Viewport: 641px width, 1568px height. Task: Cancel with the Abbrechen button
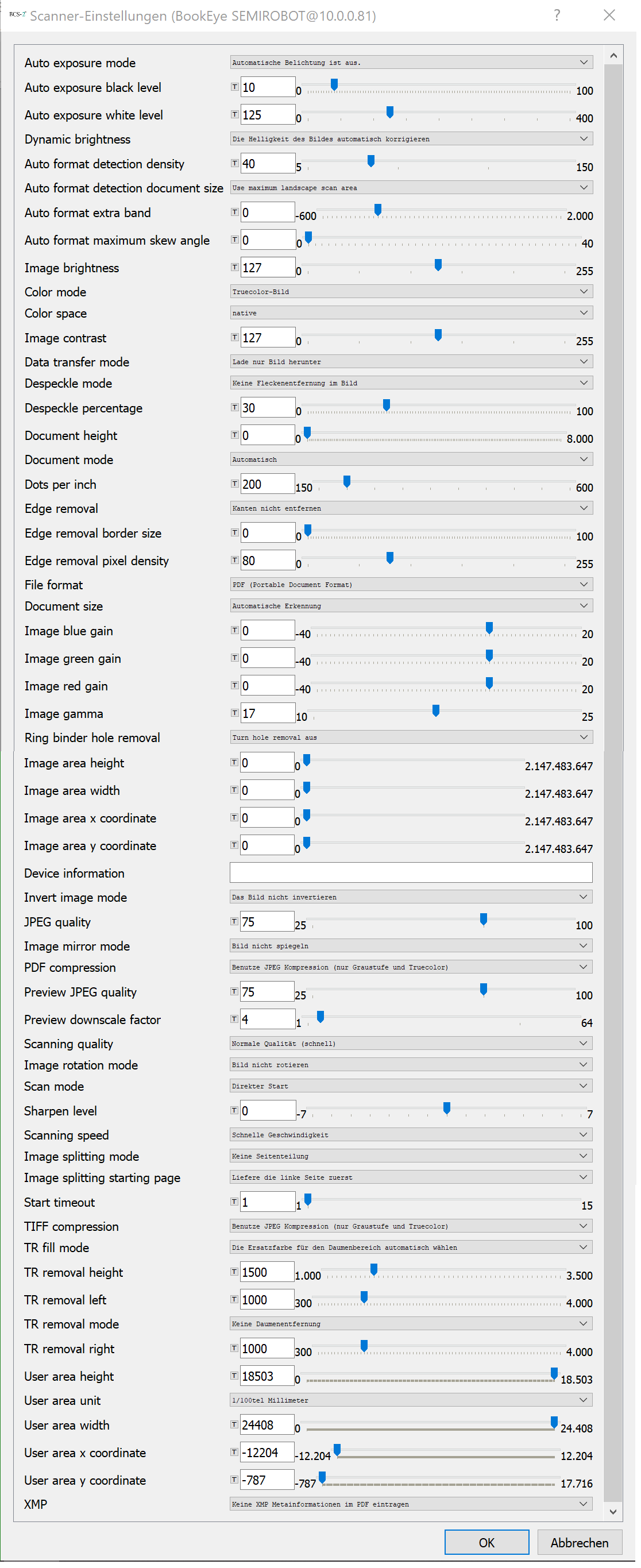(579, 1542)
